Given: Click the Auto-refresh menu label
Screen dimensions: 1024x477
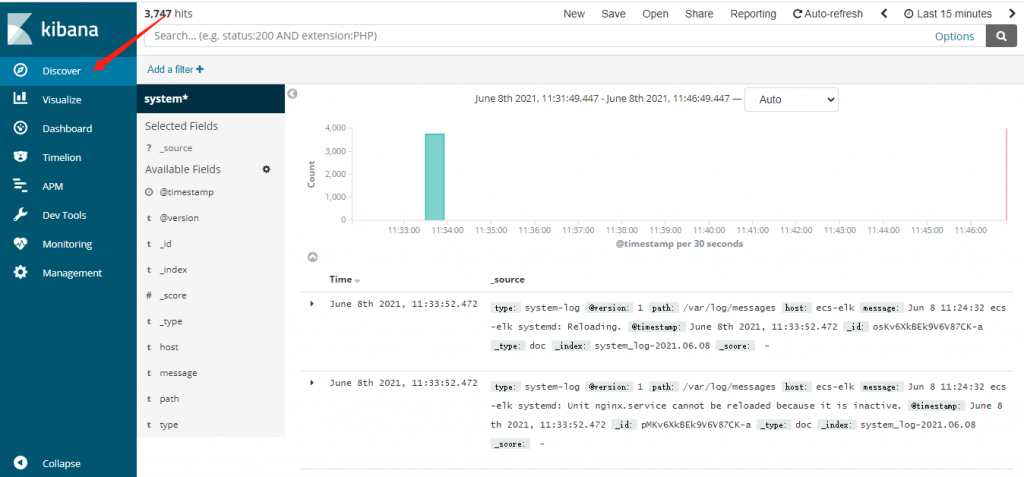Looking at the screenshot, I should point(833,14).
